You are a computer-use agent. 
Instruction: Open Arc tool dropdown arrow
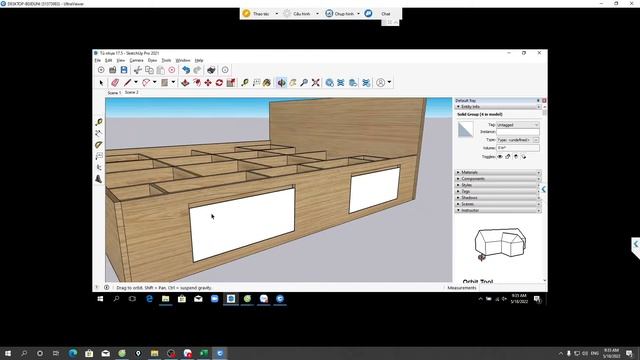click(x=154, y=82)
